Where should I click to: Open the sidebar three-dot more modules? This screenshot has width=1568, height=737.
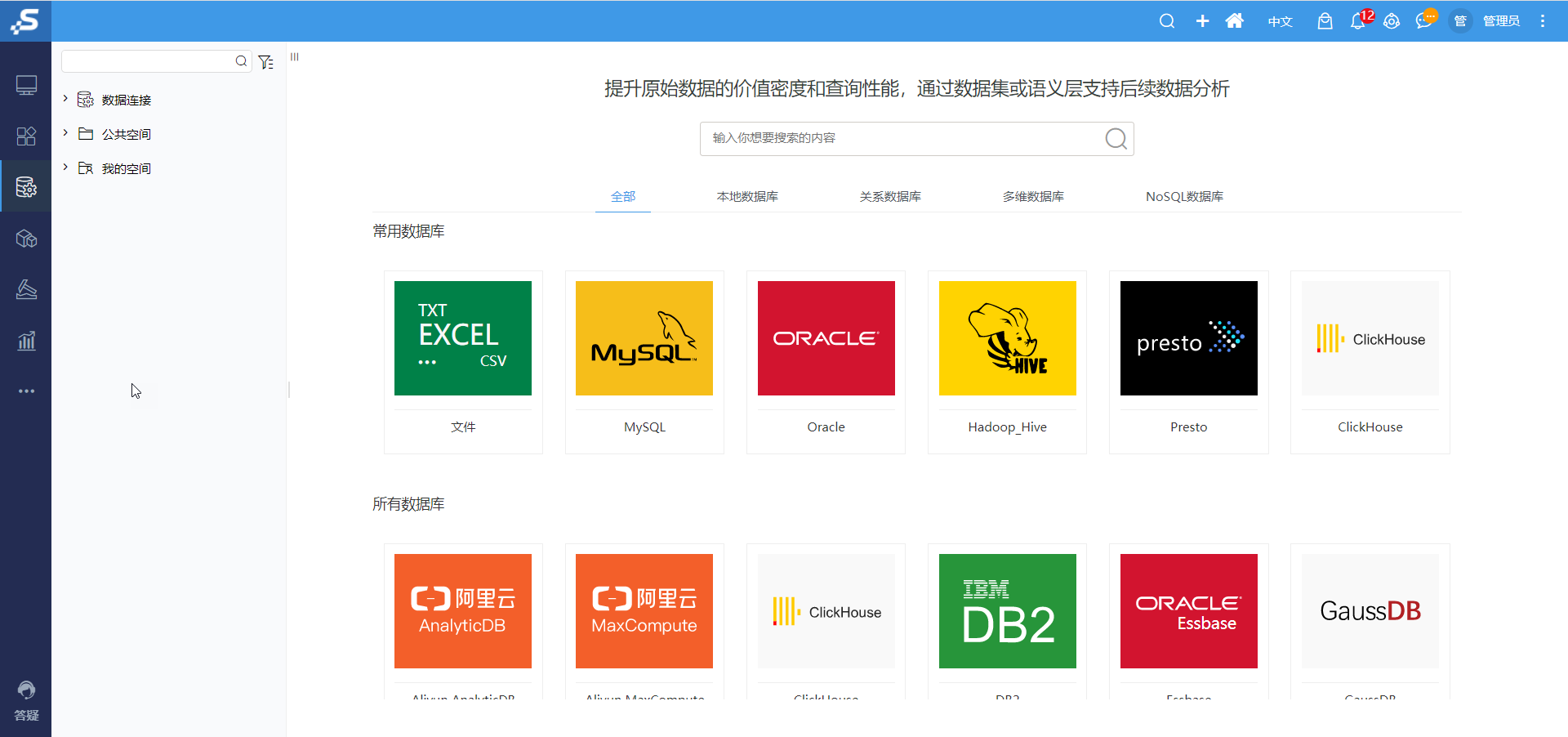click(x=26, y=391)
